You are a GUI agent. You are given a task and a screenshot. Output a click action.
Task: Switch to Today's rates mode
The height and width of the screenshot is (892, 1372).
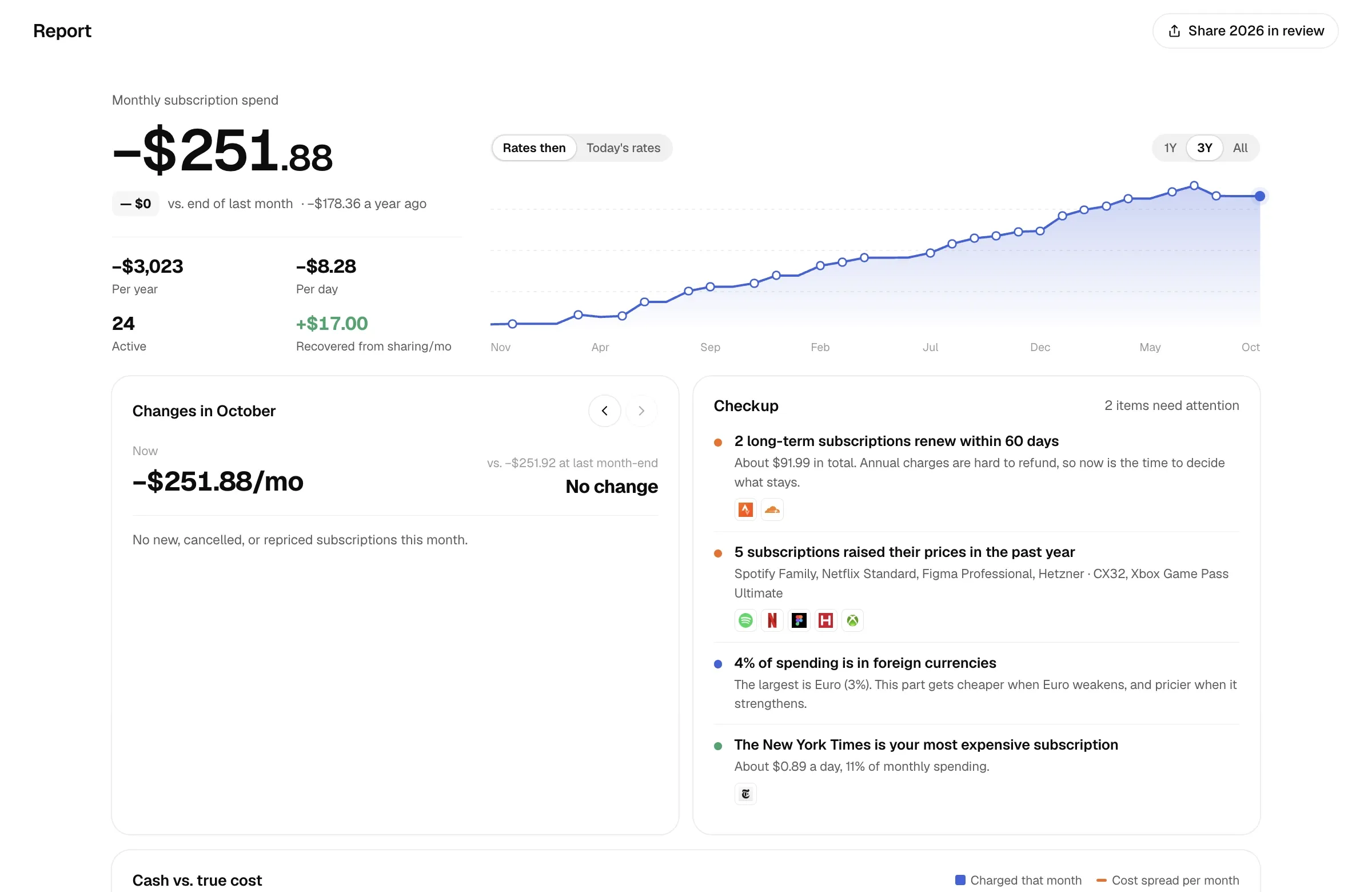pyautogui.click(x=623, y=148)
